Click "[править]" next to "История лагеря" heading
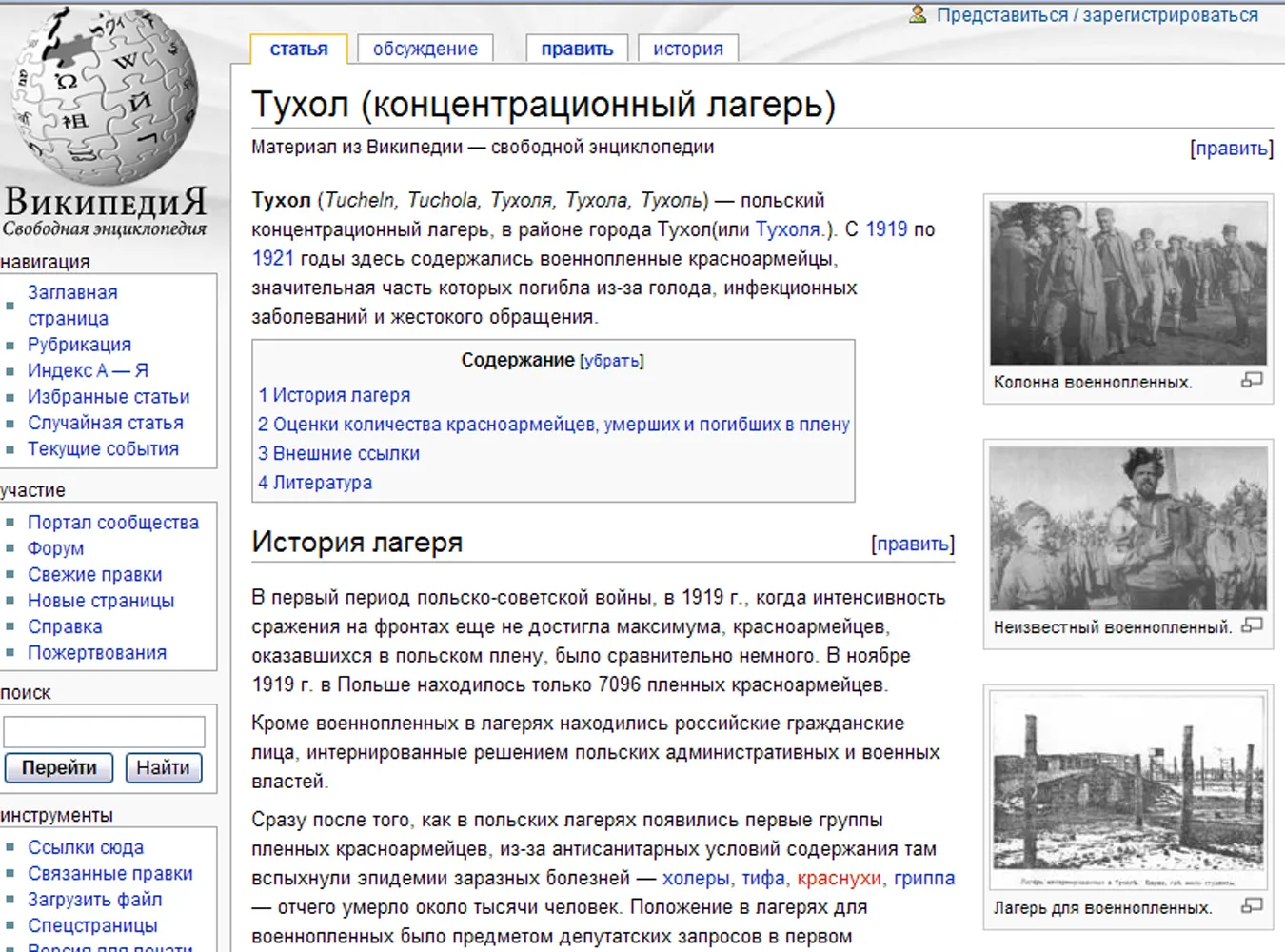This screenshot has height=952, width=1285. coord(912,543)
